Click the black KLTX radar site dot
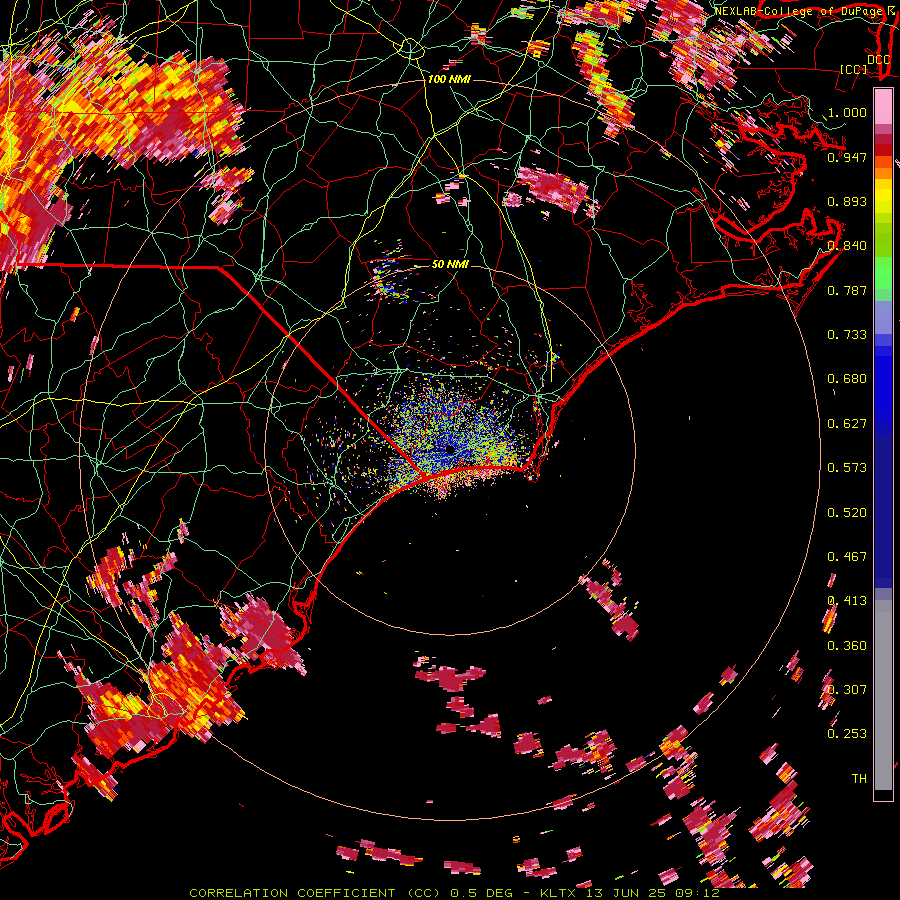This screenshot has width=900, height=900. coord(450,450)
